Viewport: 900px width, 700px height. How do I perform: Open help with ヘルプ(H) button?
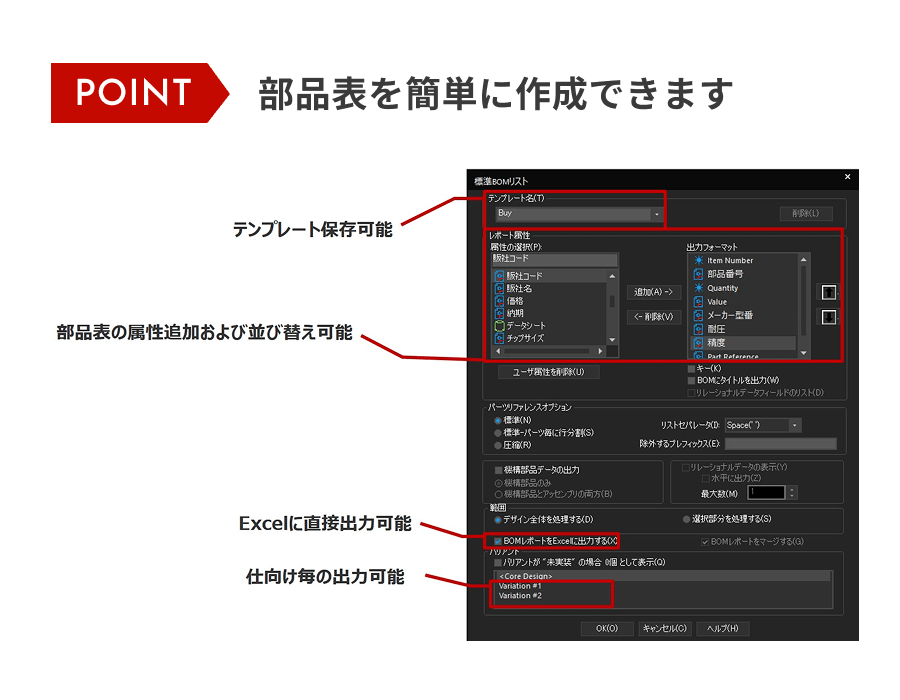(723, 628)
